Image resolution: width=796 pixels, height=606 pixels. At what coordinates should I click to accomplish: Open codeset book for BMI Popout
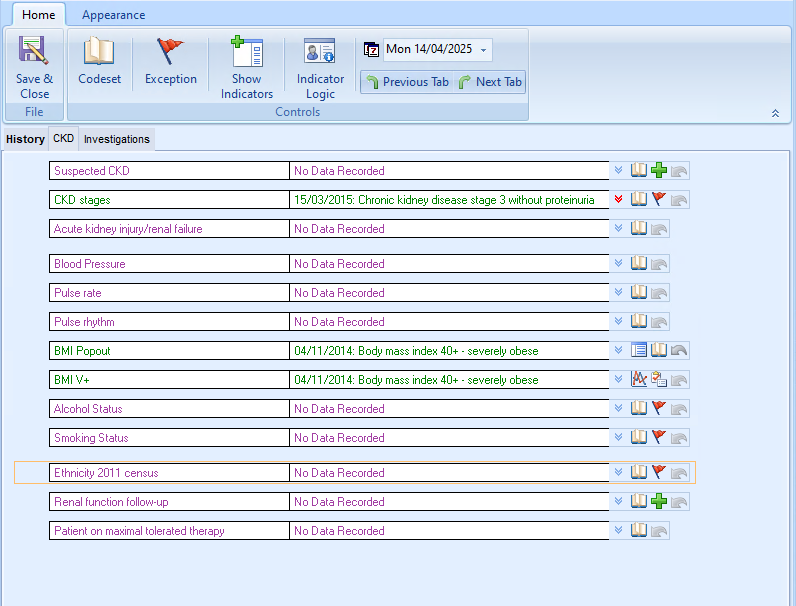(x=659, y=350)
